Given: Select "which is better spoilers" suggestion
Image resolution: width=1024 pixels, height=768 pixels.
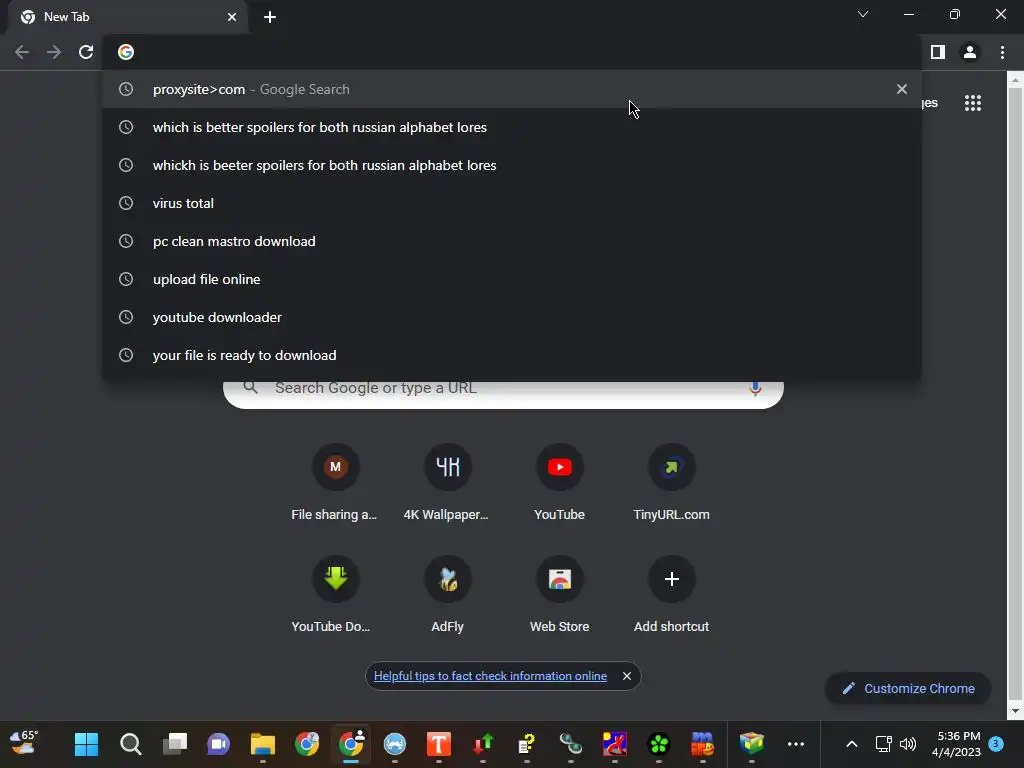Looking at the screenshot, I should tap(512, 127).
